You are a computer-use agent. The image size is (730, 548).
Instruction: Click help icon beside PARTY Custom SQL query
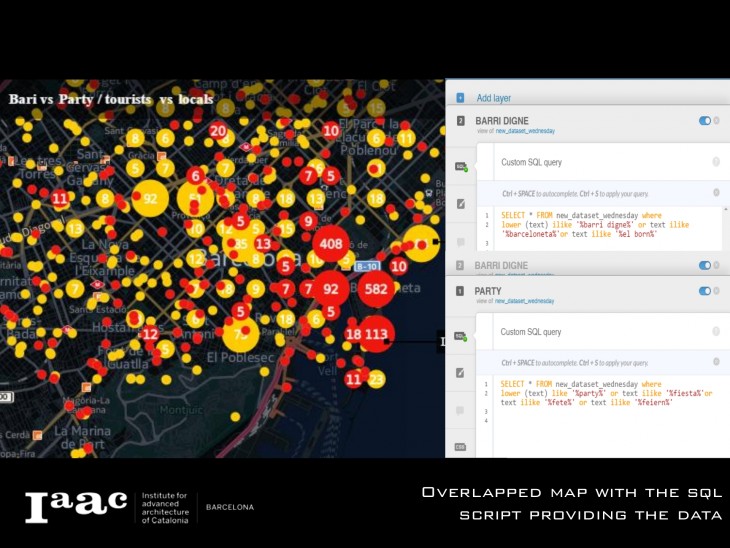pyautogui.click(x=716, y=332)
